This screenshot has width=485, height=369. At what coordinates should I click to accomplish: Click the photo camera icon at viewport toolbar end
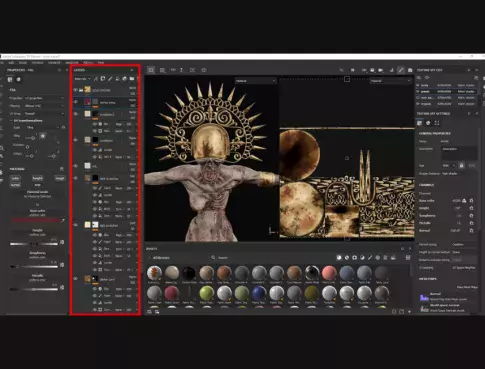click(410, 70)
